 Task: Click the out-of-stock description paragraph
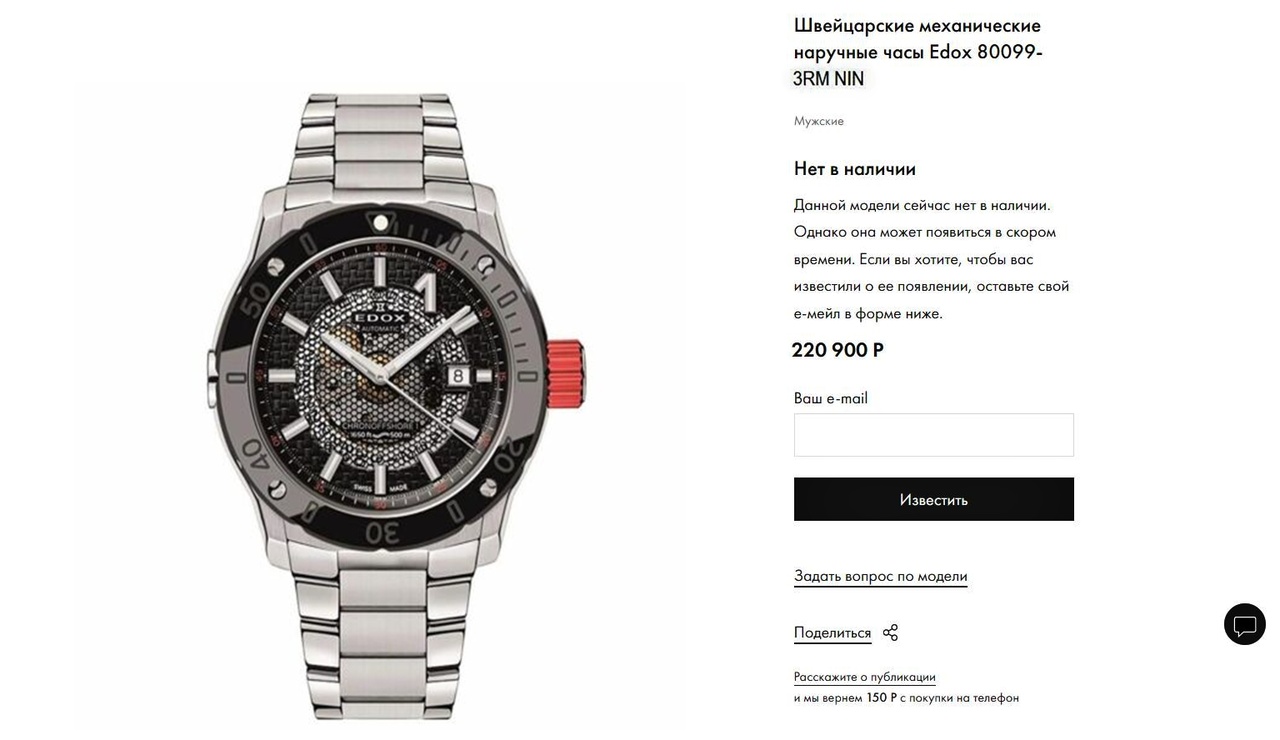[932, 259]
